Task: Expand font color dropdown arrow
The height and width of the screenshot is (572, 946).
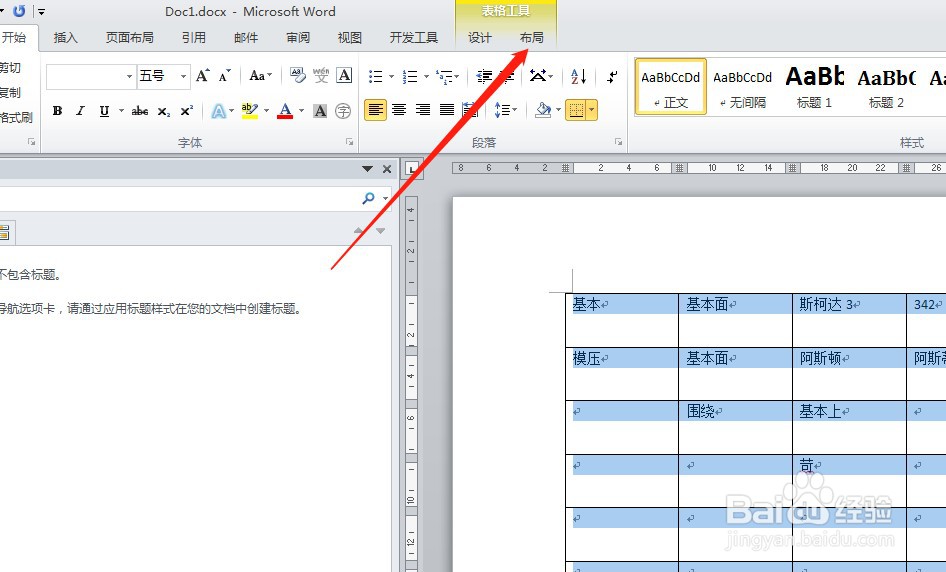Action: tap(301, 111)
